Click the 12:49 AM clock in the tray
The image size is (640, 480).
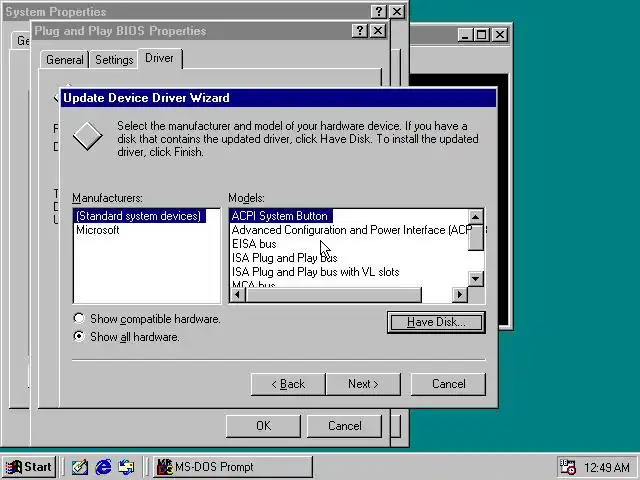pos(607,467)
